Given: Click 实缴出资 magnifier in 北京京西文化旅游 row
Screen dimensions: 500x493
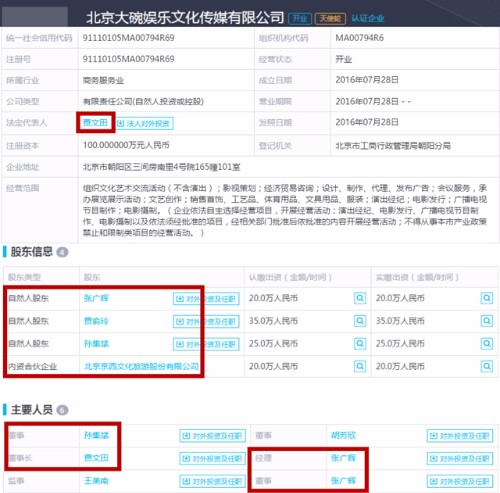Looking at the screenshot, I should (x=487, y=366).
